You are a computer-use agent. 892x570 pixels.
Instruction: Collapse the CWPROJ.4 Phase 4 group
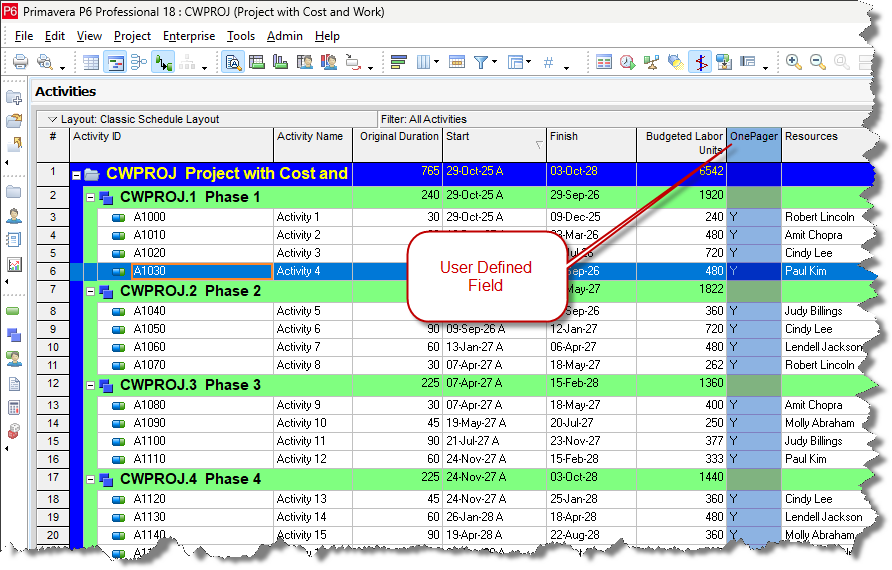[90, 480]
